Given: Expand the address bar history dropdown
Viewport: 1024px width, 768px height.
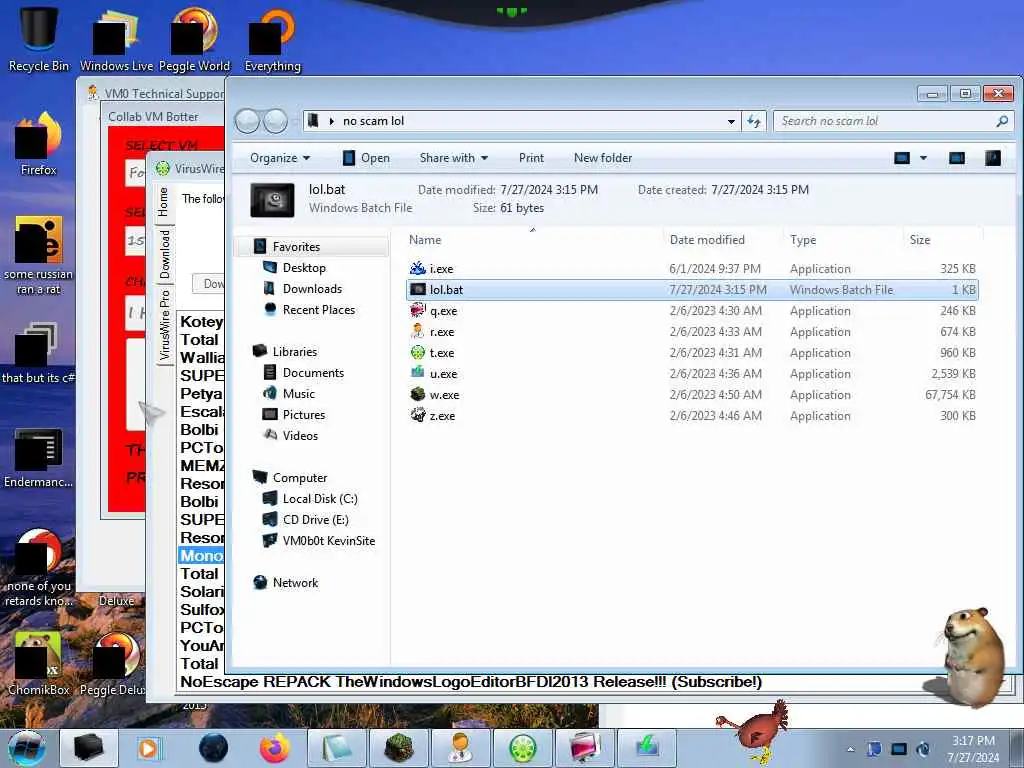Looking at the screenshot, I should [x=731, y=121].
